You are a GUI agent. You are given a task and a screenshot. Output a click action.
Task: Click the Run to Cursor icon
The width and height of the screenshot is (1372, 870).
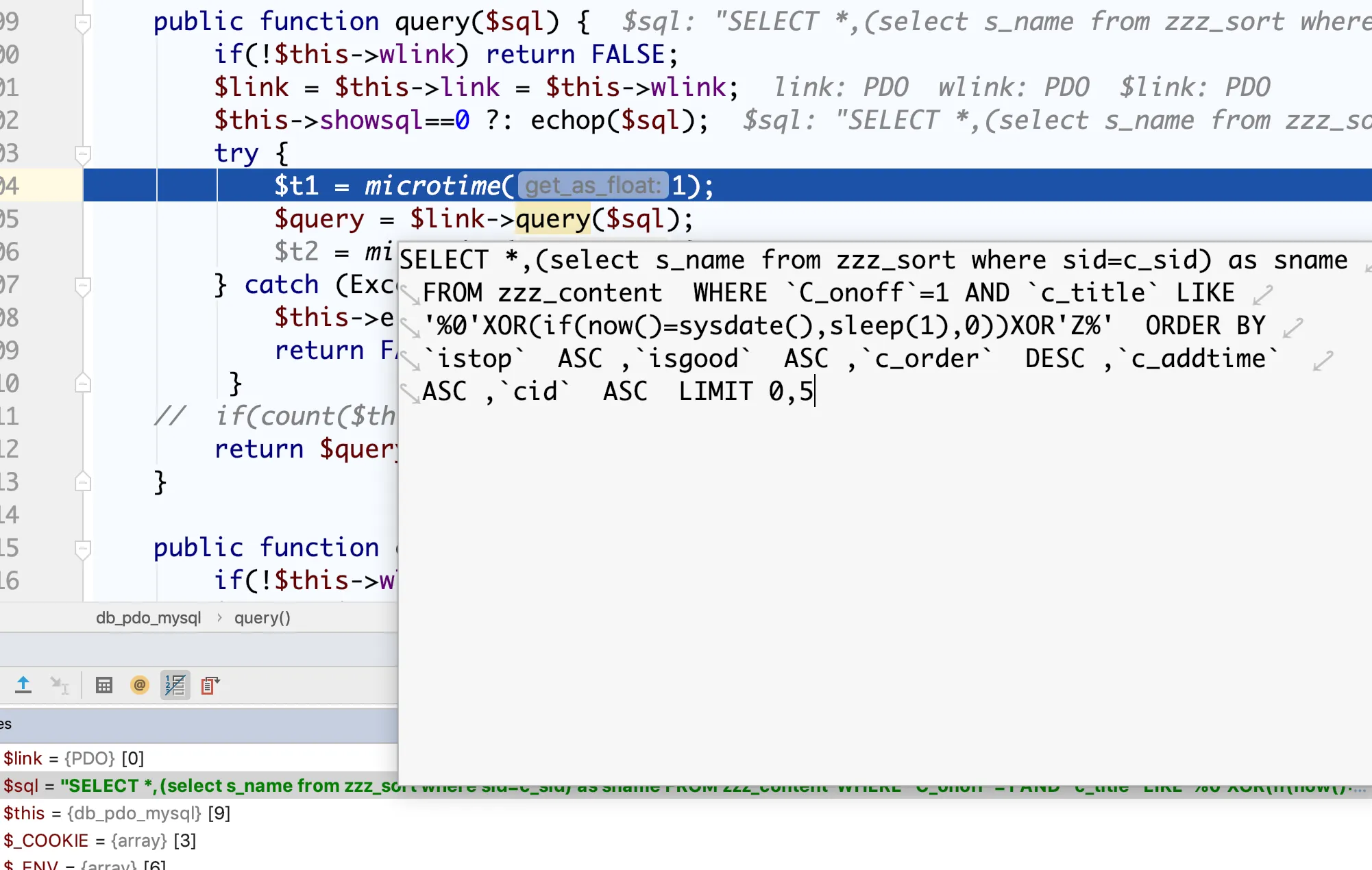tap(60, 684)
